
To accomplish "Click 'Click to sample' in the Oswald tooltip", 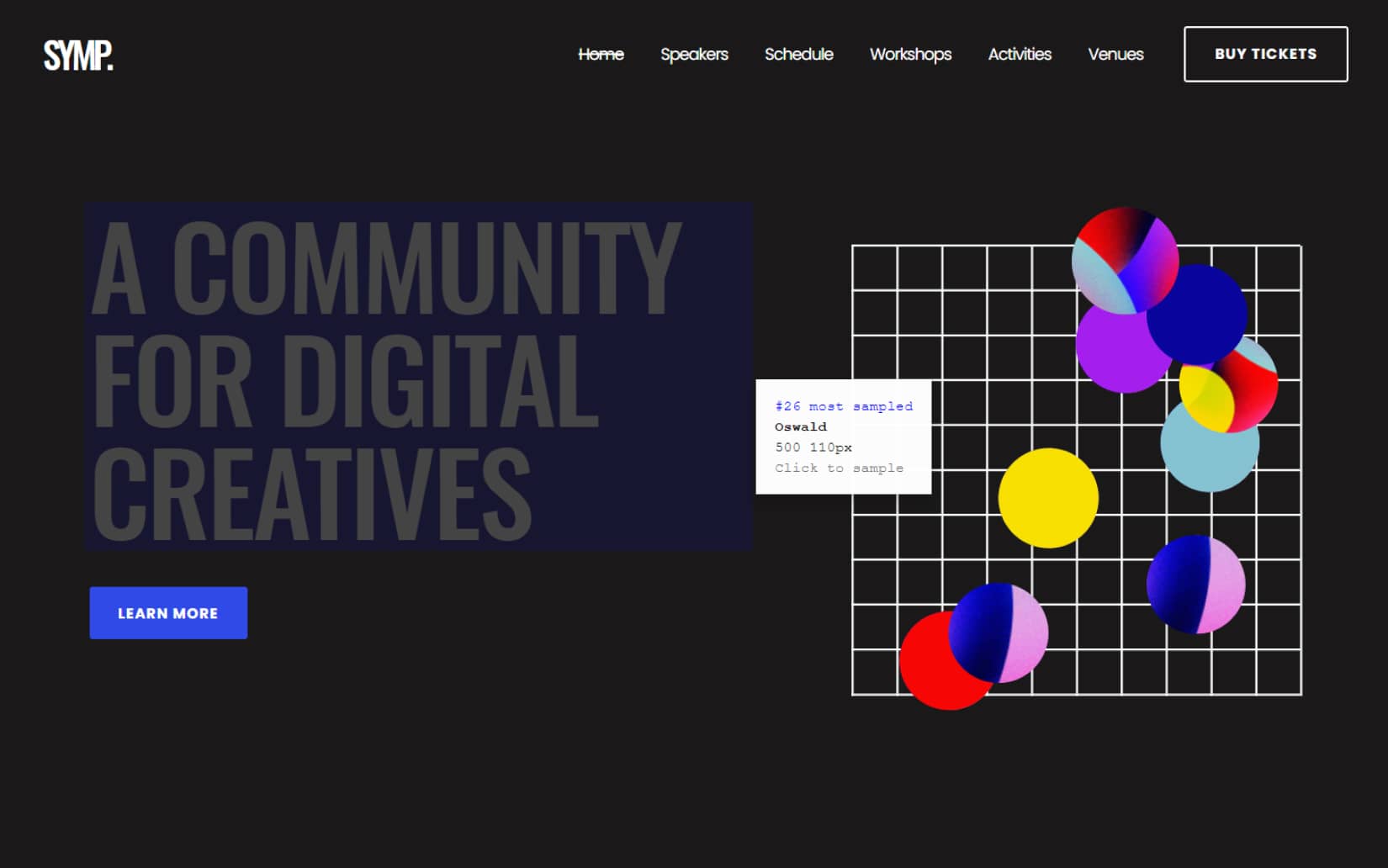I will coord(839,468).
